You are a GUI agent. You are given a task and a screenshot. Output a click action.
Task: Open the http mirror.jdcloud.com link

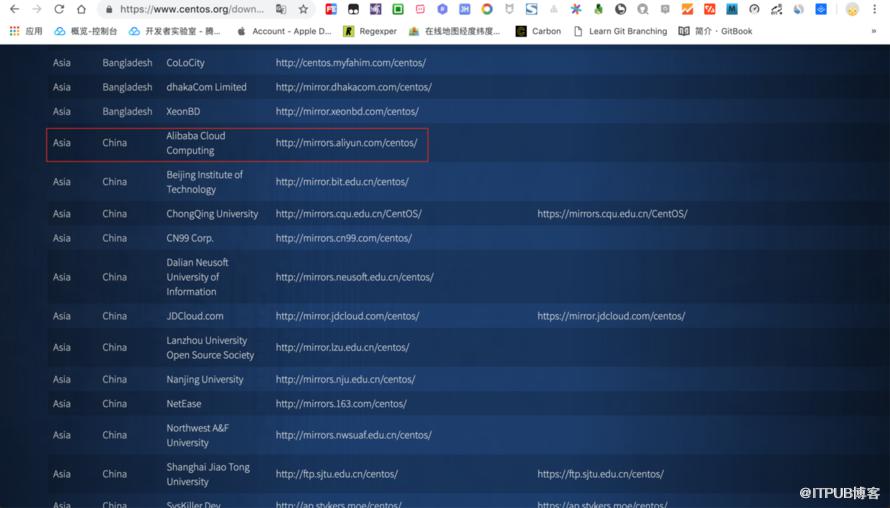coord(347,316)
